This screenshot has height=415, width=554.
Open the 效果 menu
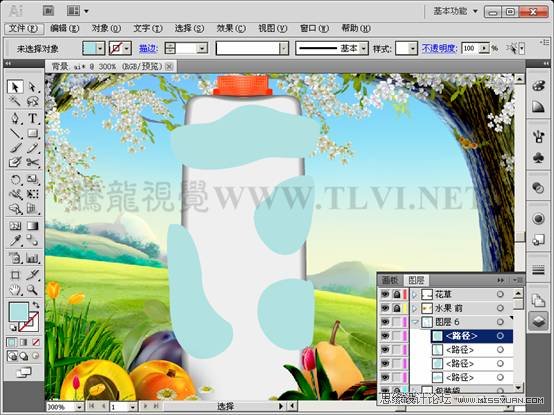pos(231,28)
